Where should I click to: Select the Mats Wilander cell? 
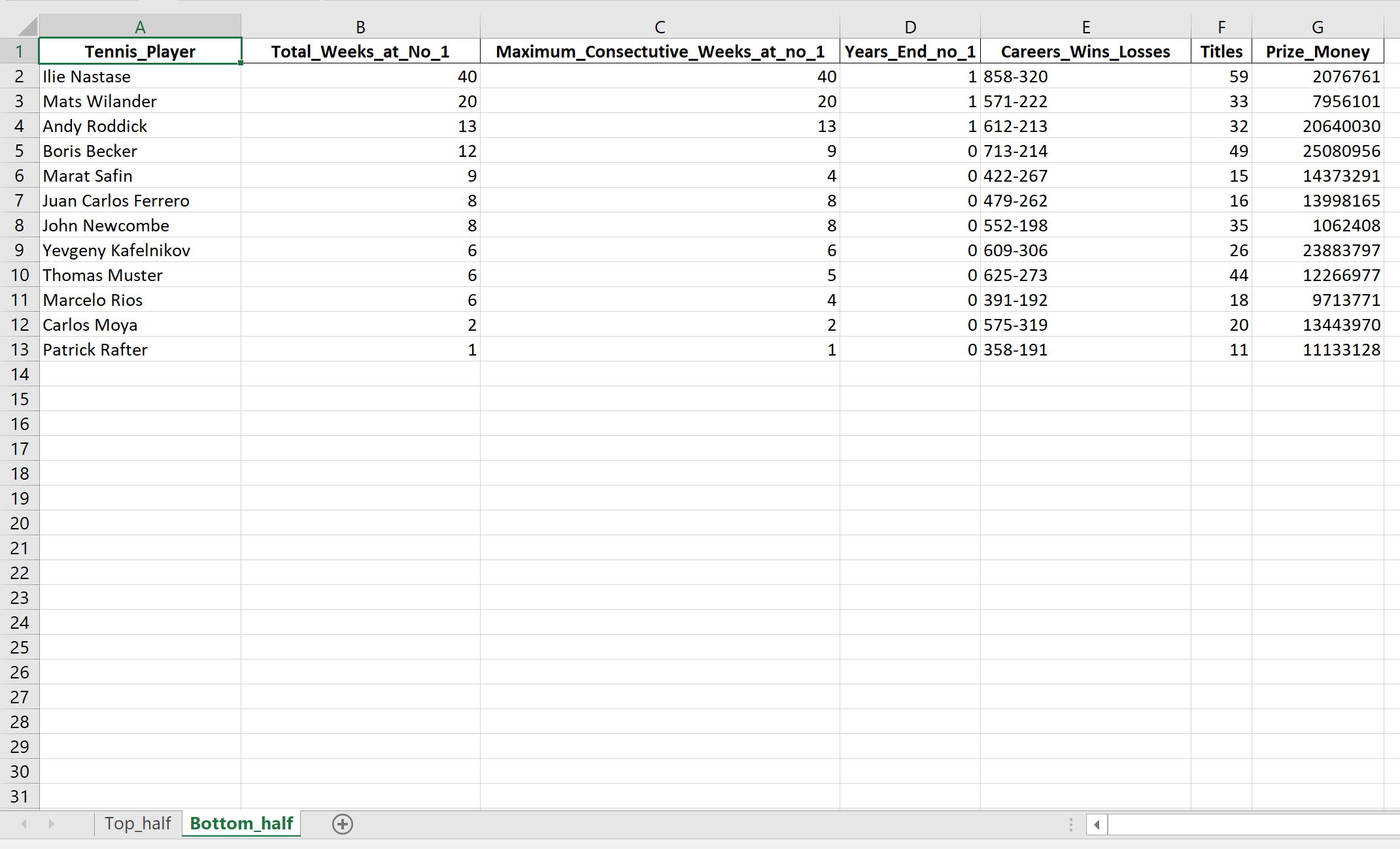click(x=140, y=101)
